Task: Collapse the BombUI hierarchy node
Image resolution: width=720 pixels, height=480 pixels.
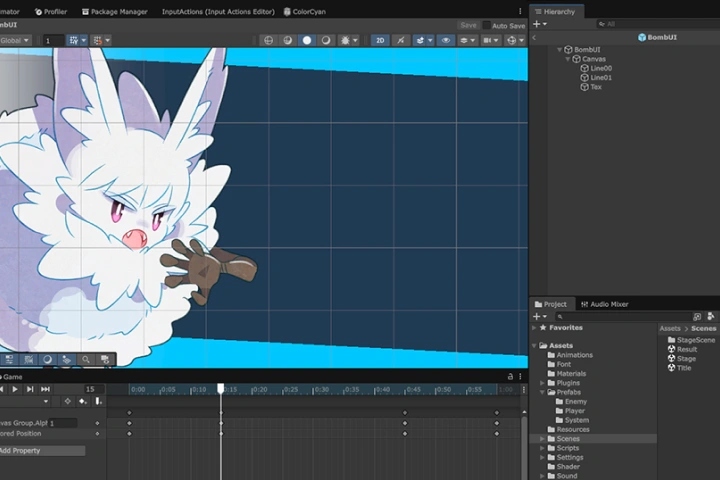Action: point(559,50)
